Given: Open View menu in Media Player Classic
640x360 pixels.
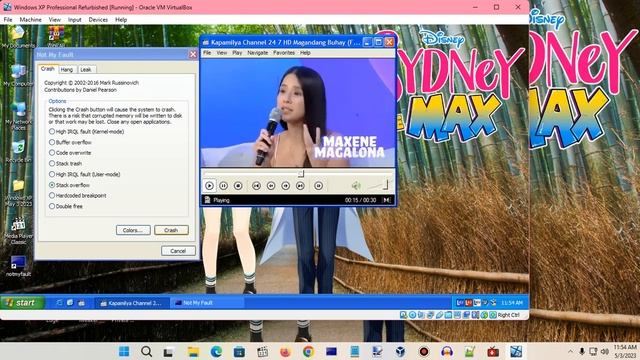Looking at the screenshot, I should click(x=222, y=53).
